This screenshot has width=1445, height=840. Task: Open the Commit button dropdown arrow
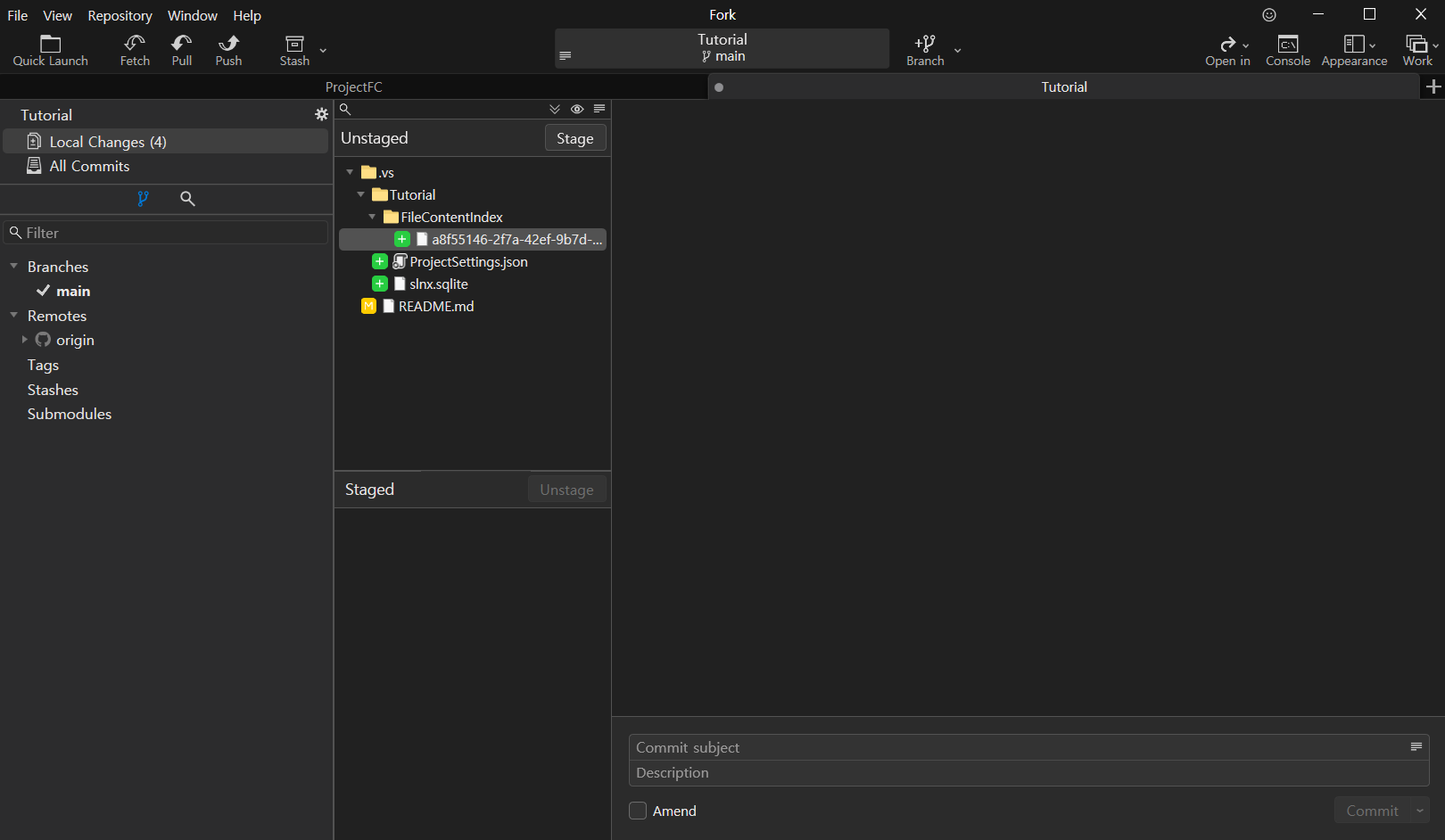click(1419, 811)
